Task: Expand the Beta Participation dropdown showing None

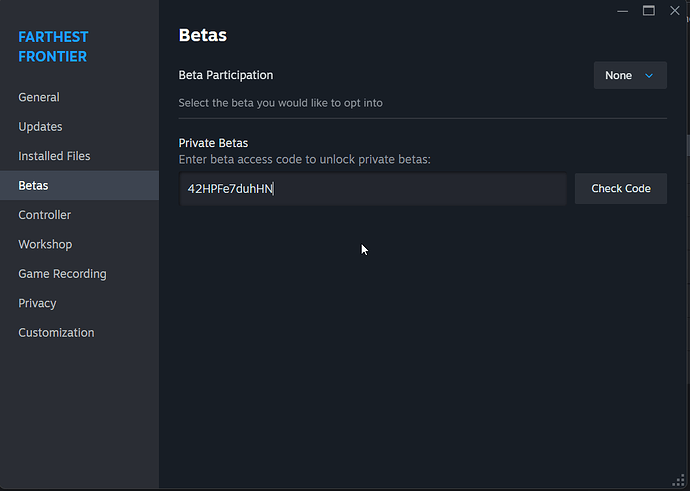Action: [630, 75]
